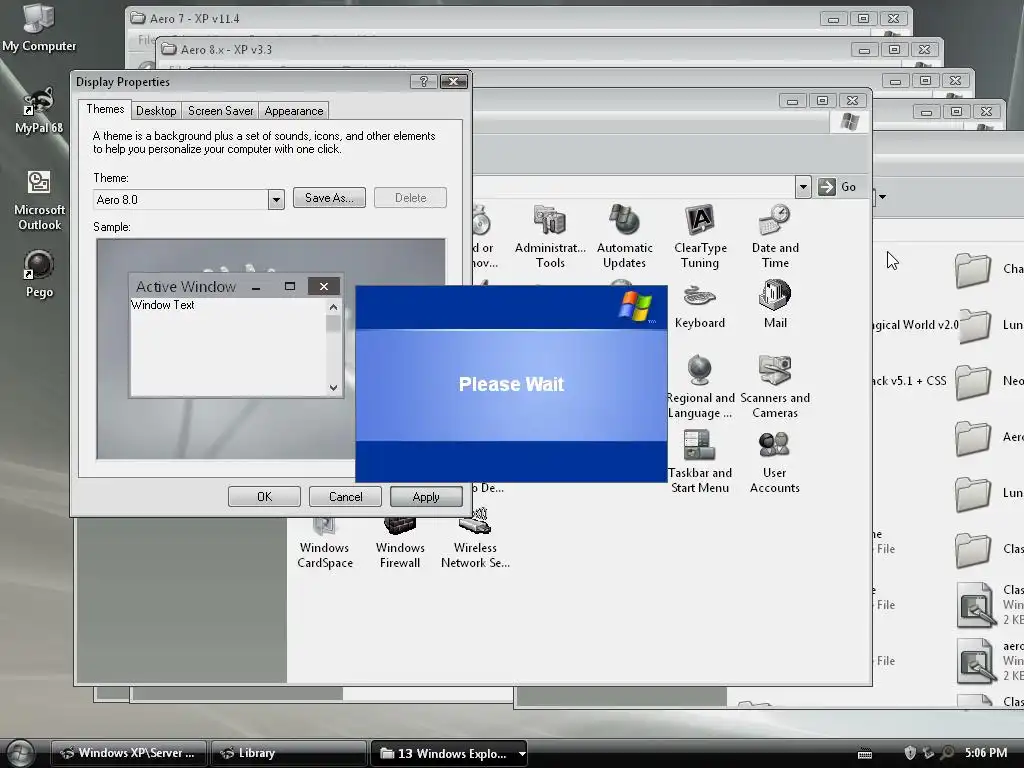Open the Automatic Updates icon

[624, 236]
